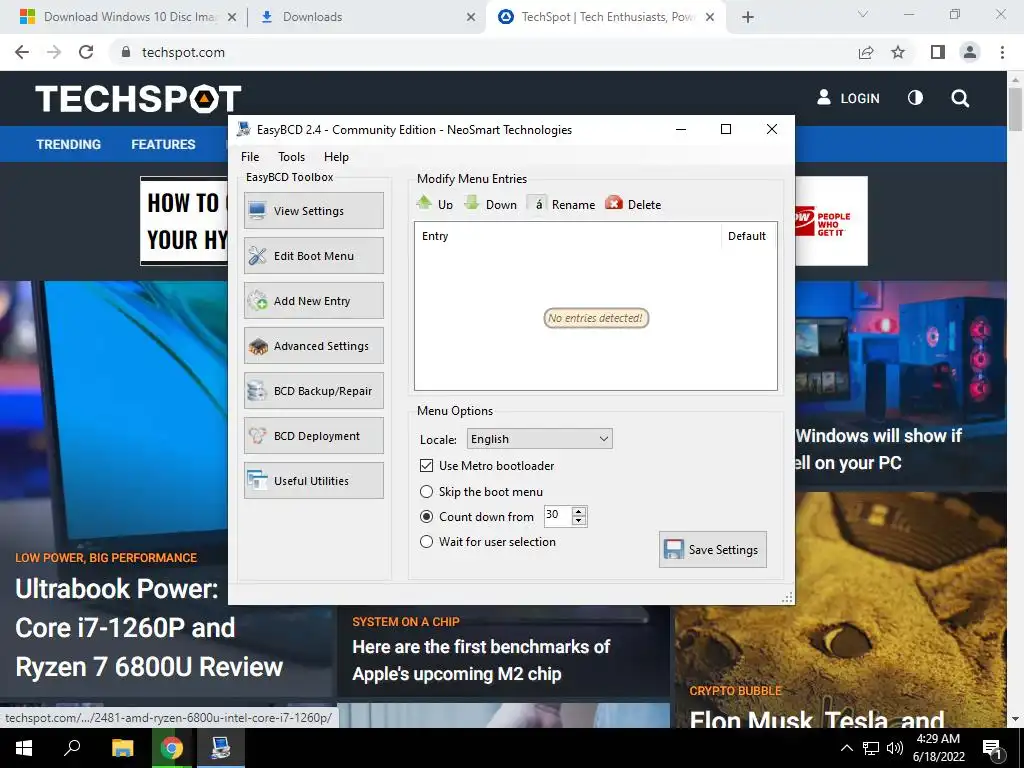Open Chrome side panel icon
Screen dimensions: 1024x768
(x=938, y=52)
